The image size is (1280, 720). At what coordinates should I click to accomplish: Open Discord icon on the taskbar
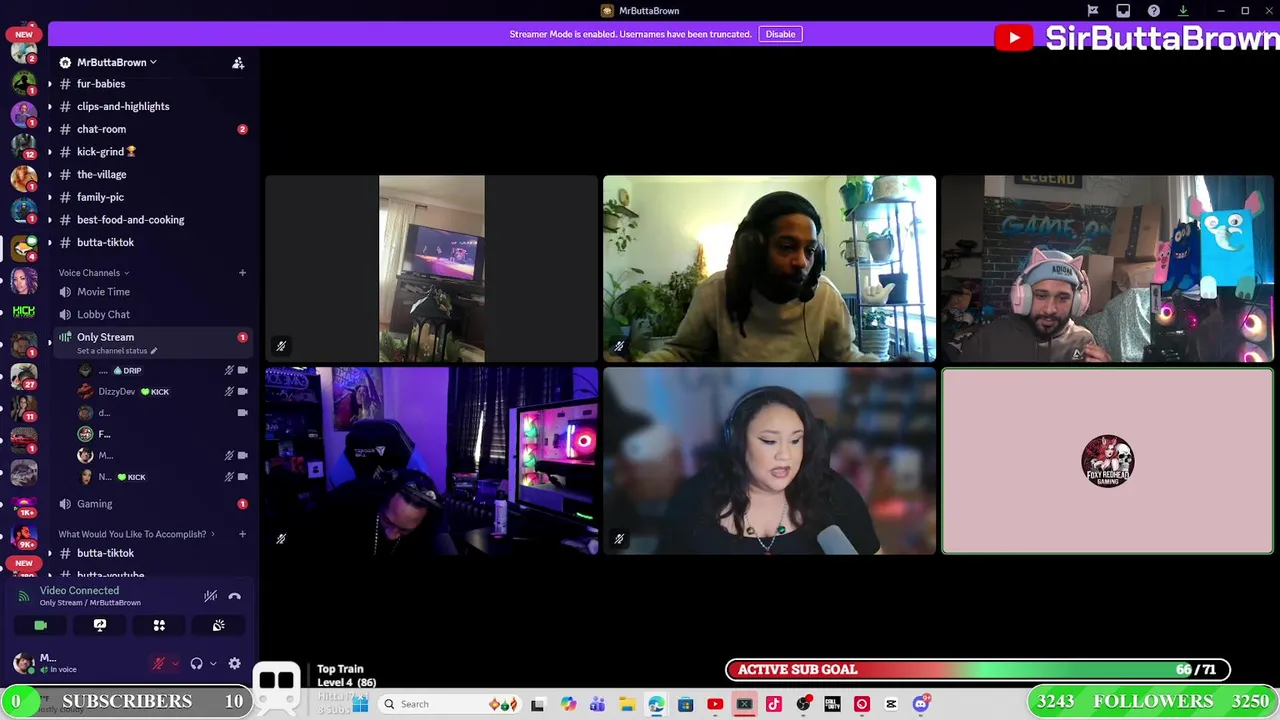click(x=921, y=704)
